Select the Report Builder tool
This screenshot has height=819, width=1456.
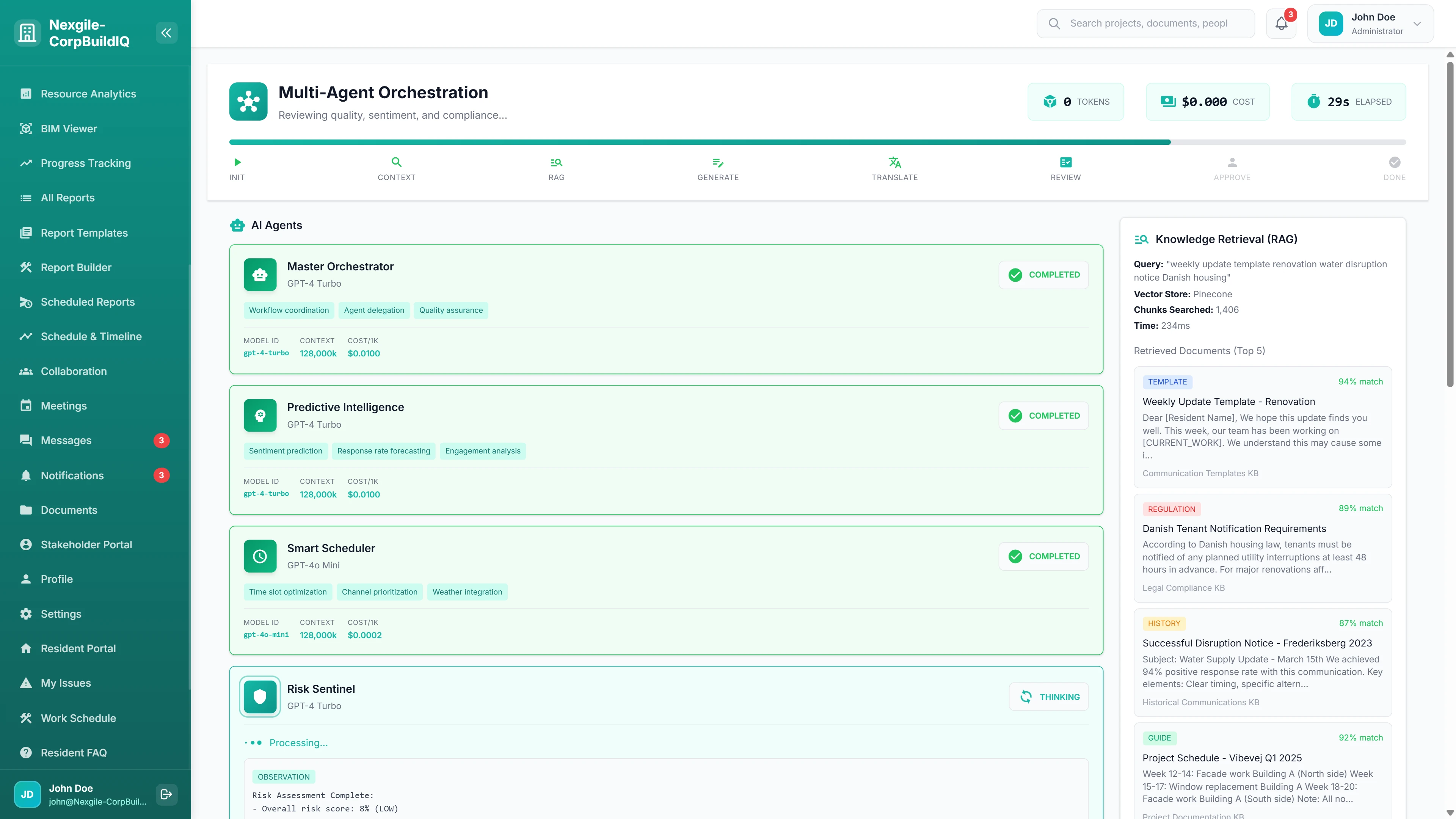75,267
